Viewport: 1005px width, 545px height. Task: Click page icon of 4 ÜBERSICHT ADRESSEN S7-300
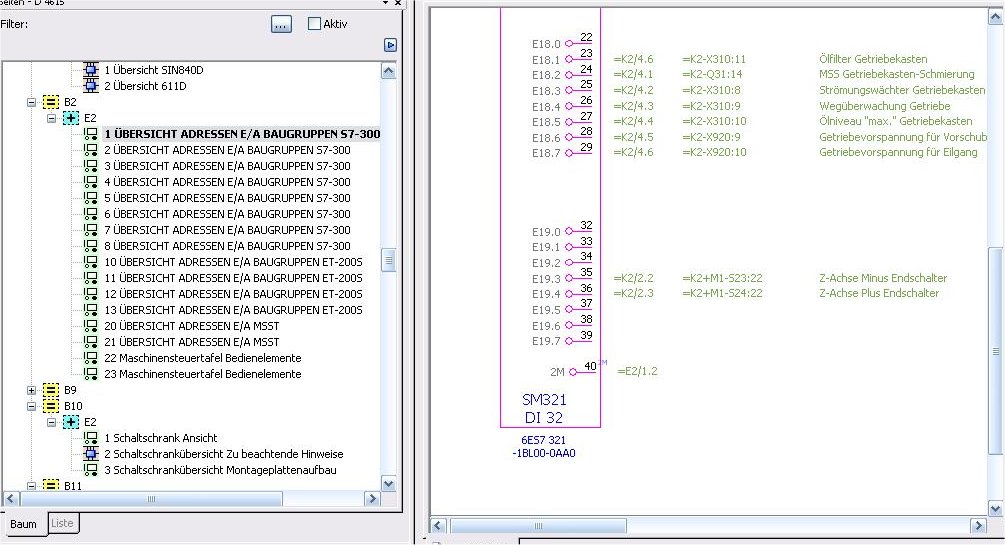pyautogui.click(x=91, y=182)
